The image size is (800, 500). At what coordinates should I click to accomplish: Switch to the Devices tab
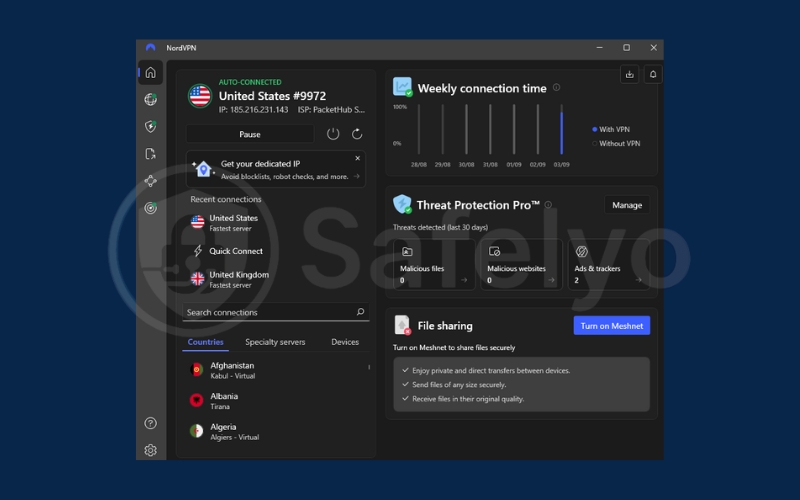tap(345, 342)
